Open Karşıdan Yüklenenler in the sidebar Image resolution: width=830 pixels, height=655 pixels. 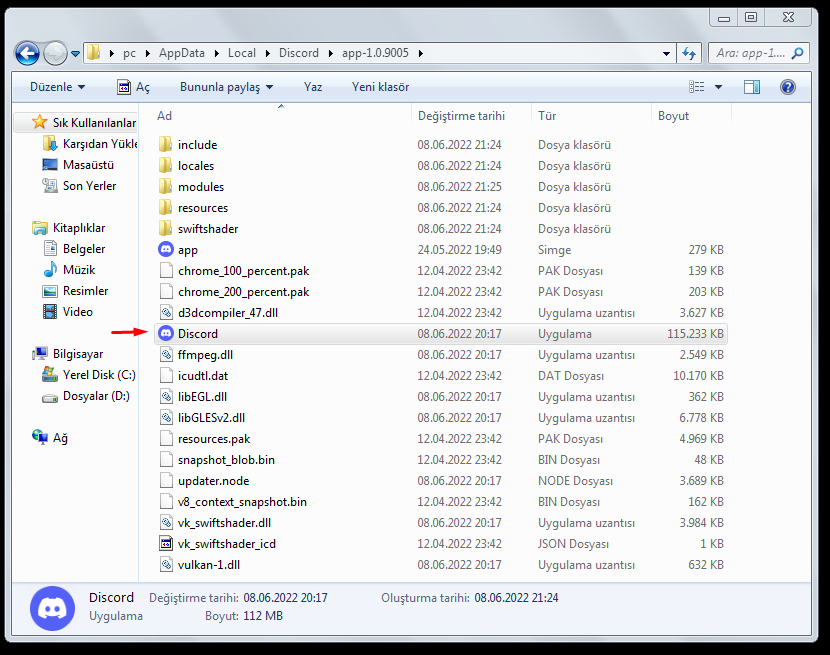(90, 143)
